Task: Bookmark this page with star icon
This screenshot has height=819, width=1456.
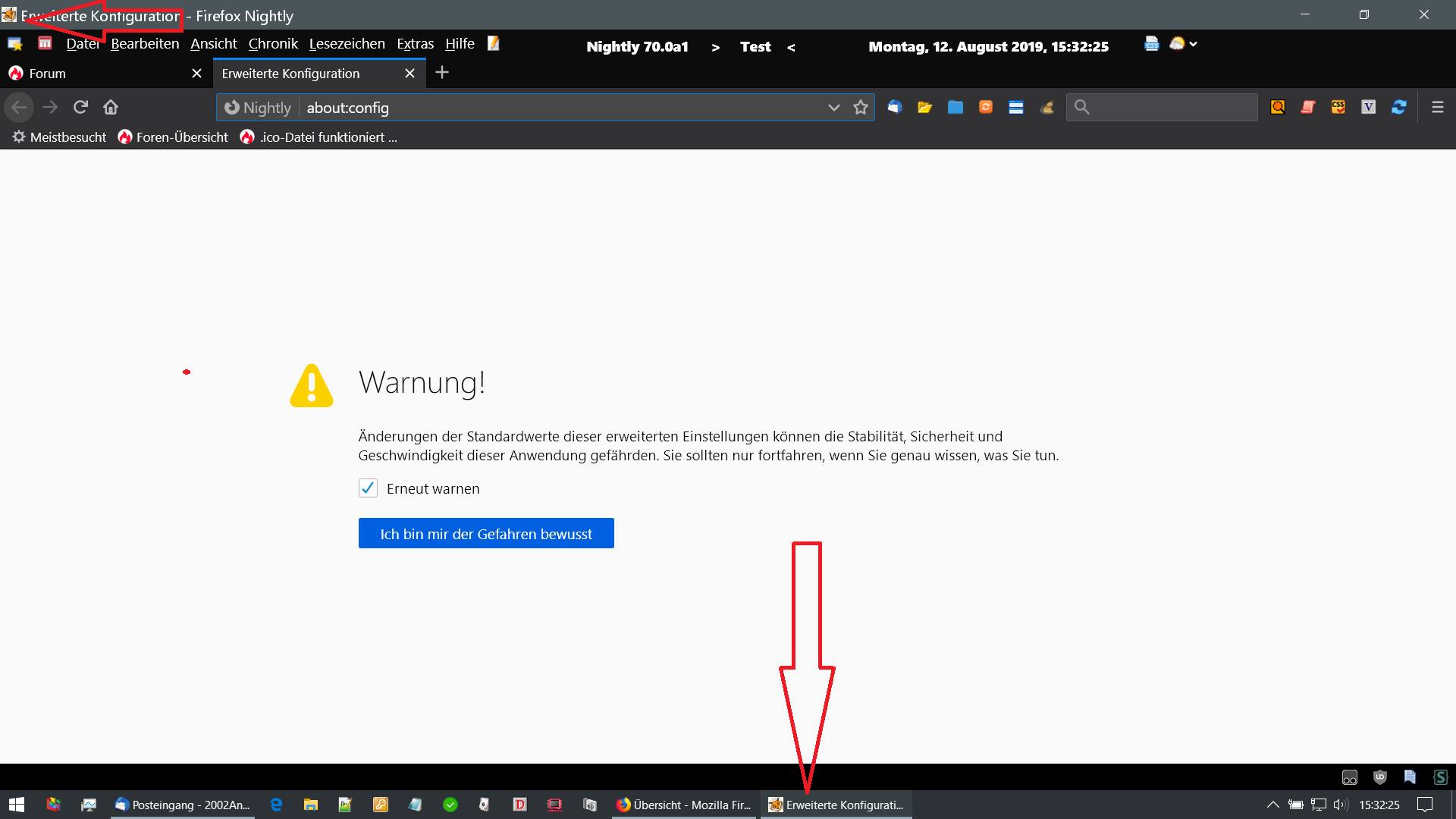Action: 860,107
